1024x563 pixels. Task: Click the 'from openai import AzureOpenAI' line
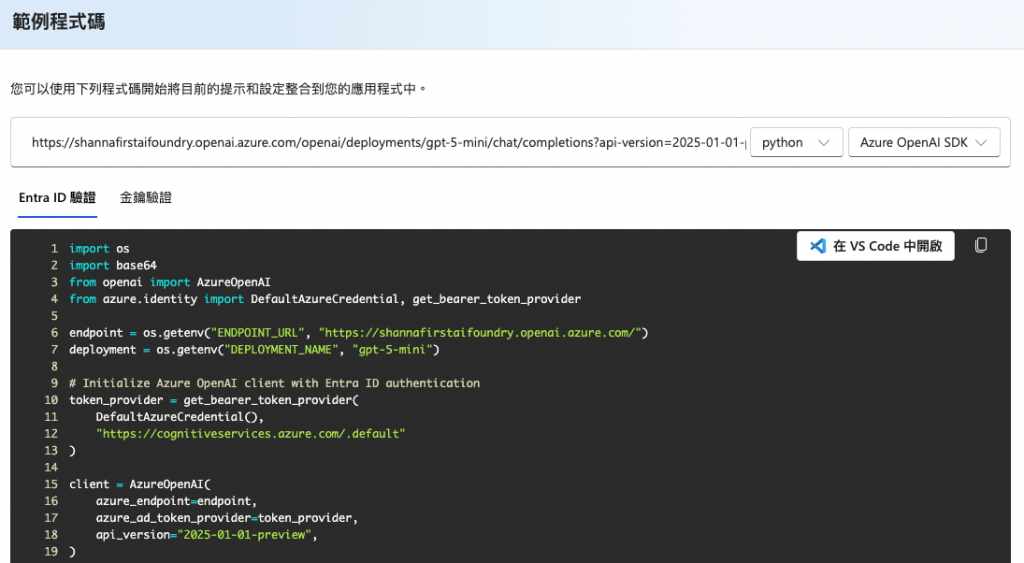[170, 282]
